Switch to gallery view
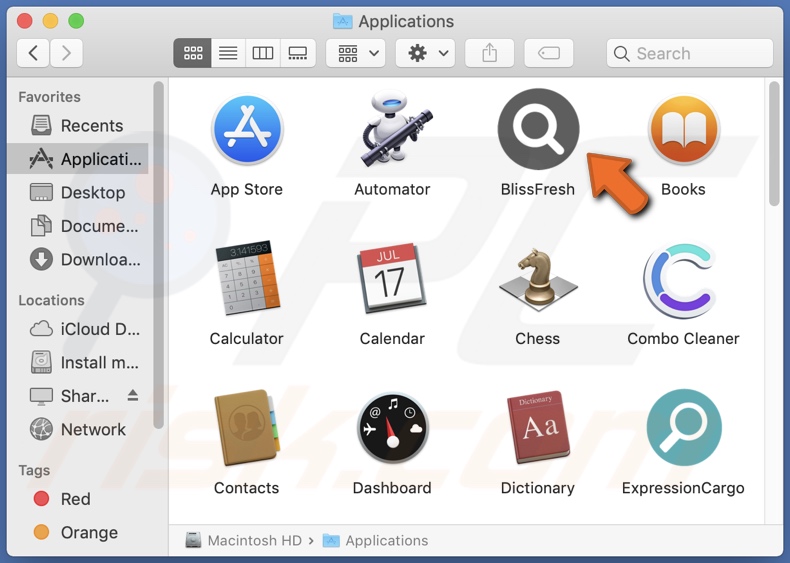 [298, 53]
